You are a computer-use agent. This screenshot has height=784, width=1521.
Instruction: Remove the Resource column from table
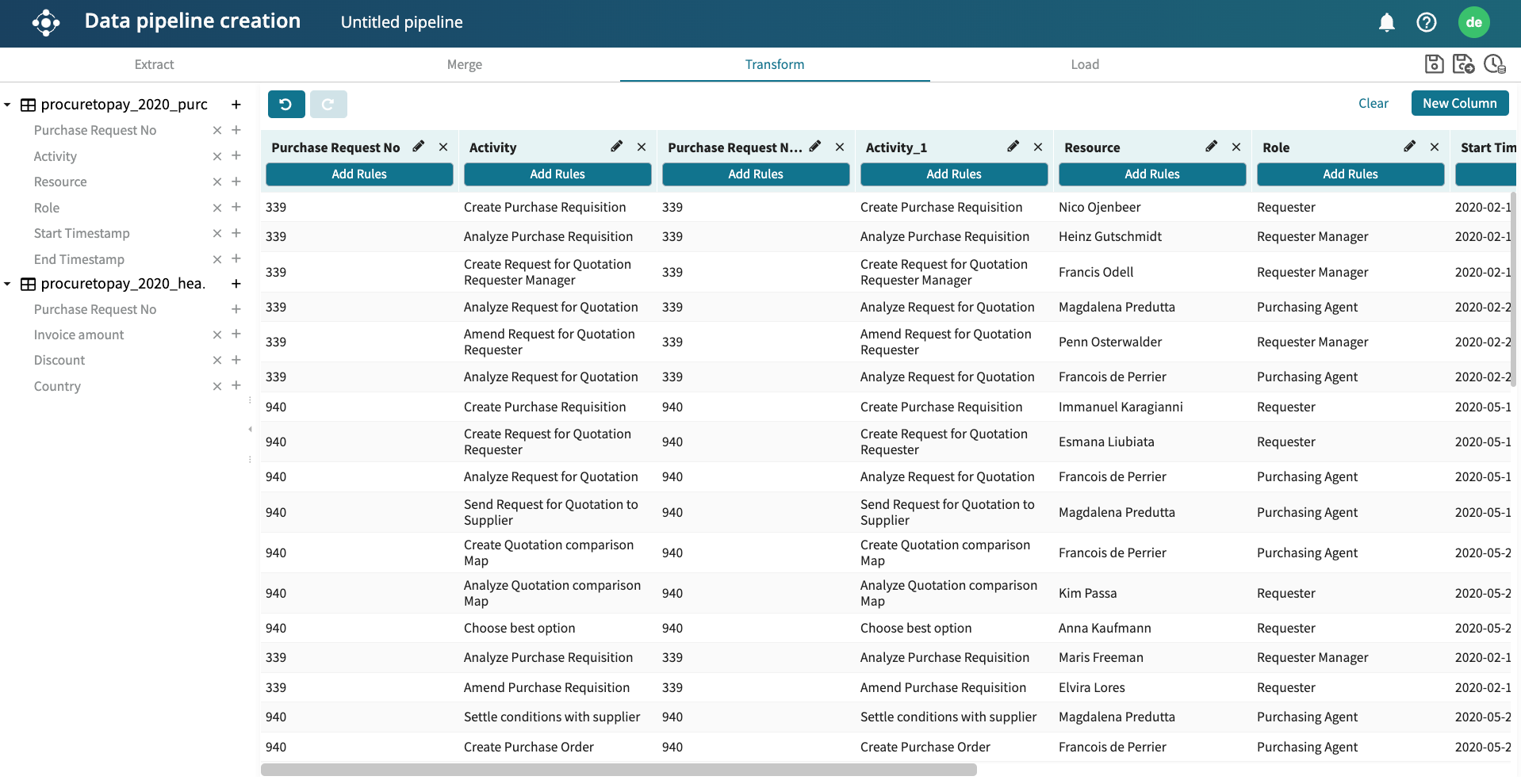coord(1236,147)
